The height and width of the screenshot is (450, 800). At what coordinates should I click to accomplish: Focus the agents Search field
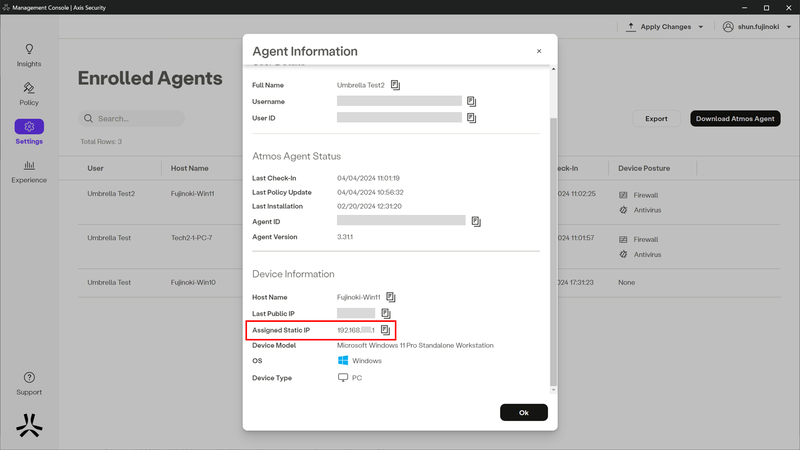(x=132, y=118)
